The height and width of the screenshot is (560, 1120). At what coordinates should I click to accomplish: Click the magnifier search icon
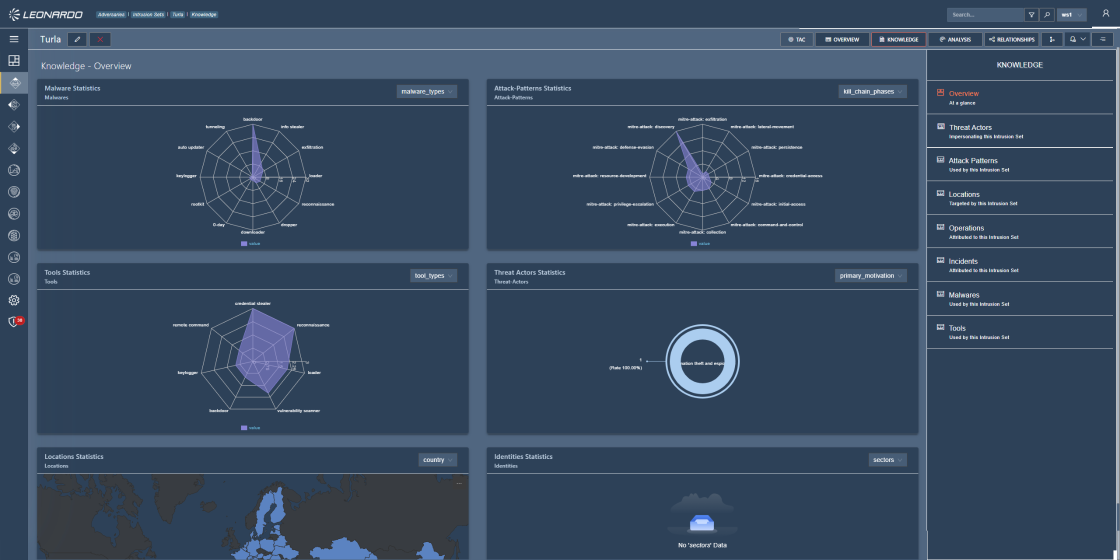(x=1046, y=15)
